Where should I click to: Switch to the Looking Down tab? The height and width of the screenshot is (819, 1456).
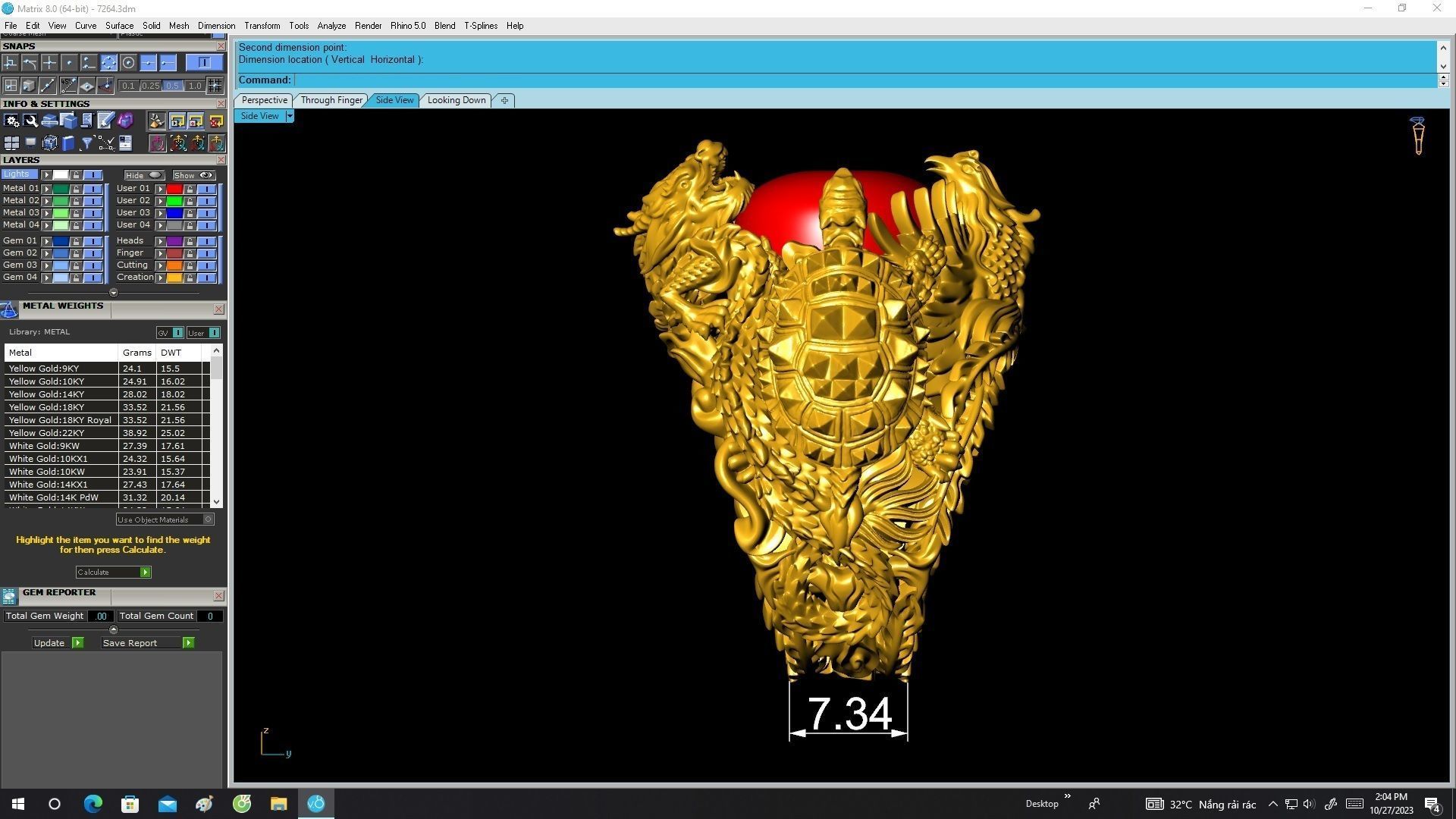pos(456,100)
